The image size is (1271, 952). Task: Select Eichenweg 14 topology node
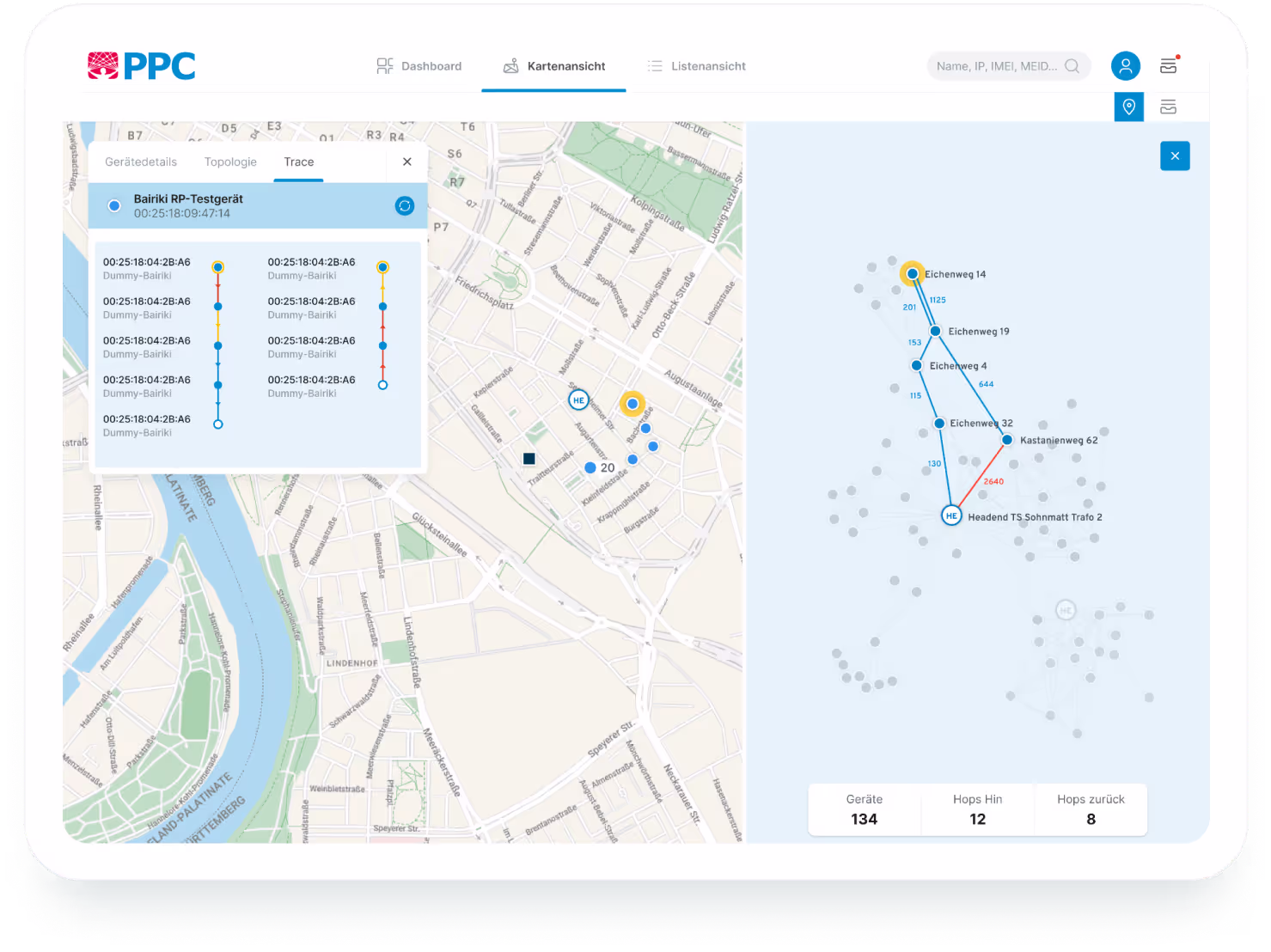coord(913,274)
